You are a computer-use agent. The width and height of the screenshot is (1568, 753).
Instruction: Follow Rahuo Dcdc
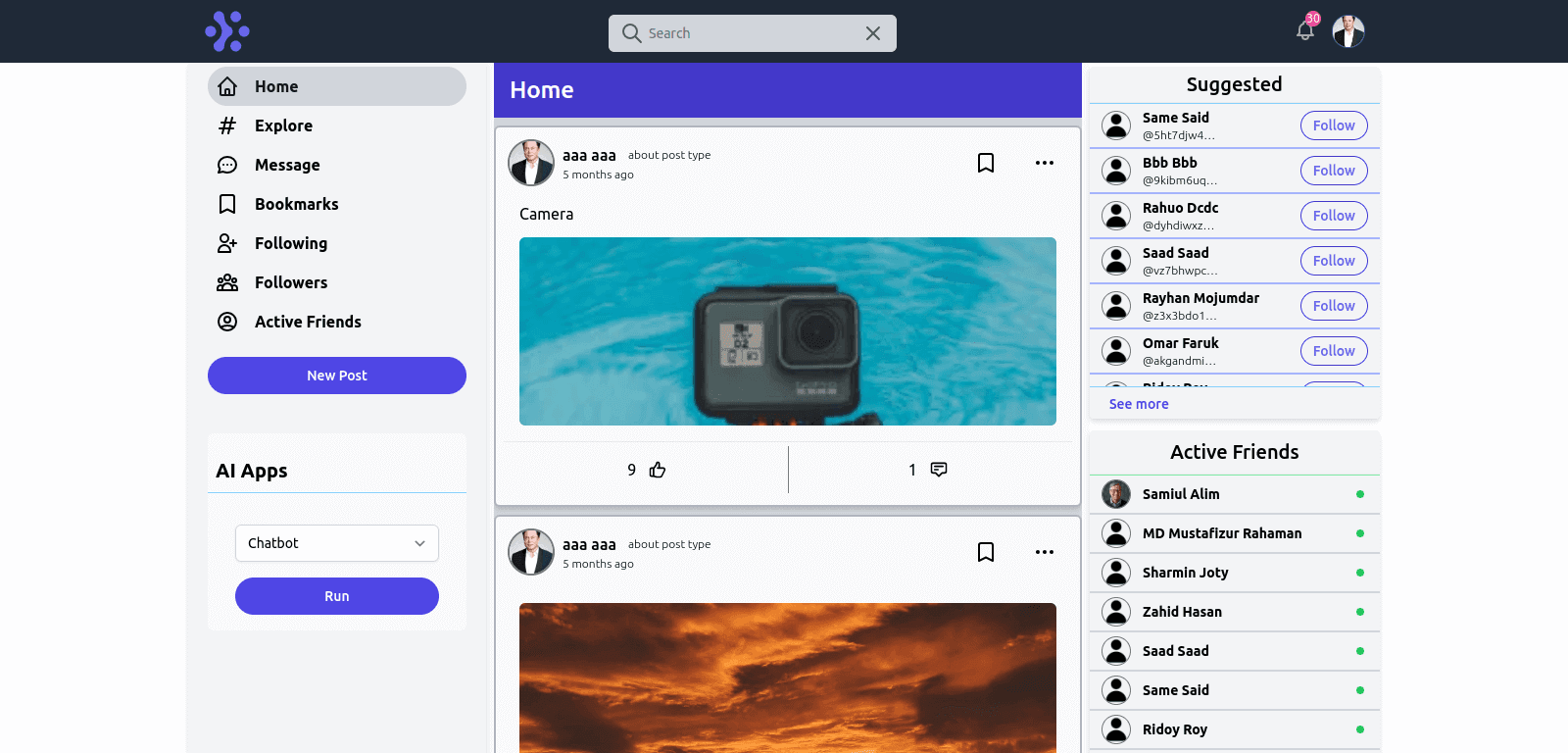coord(1334,216)
